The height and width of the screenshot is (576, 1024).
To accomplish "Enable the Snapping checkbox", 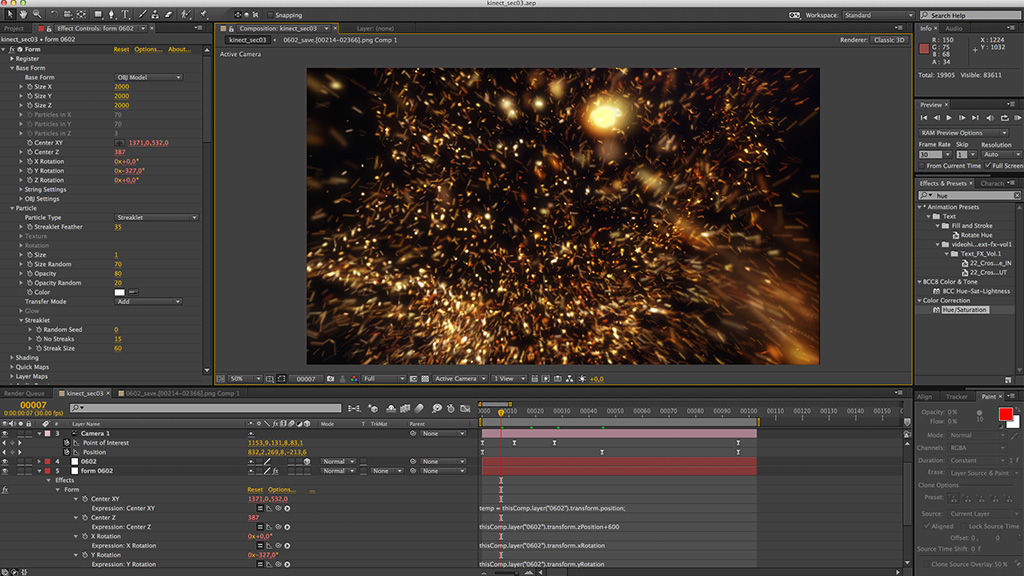I will (270, 16).
